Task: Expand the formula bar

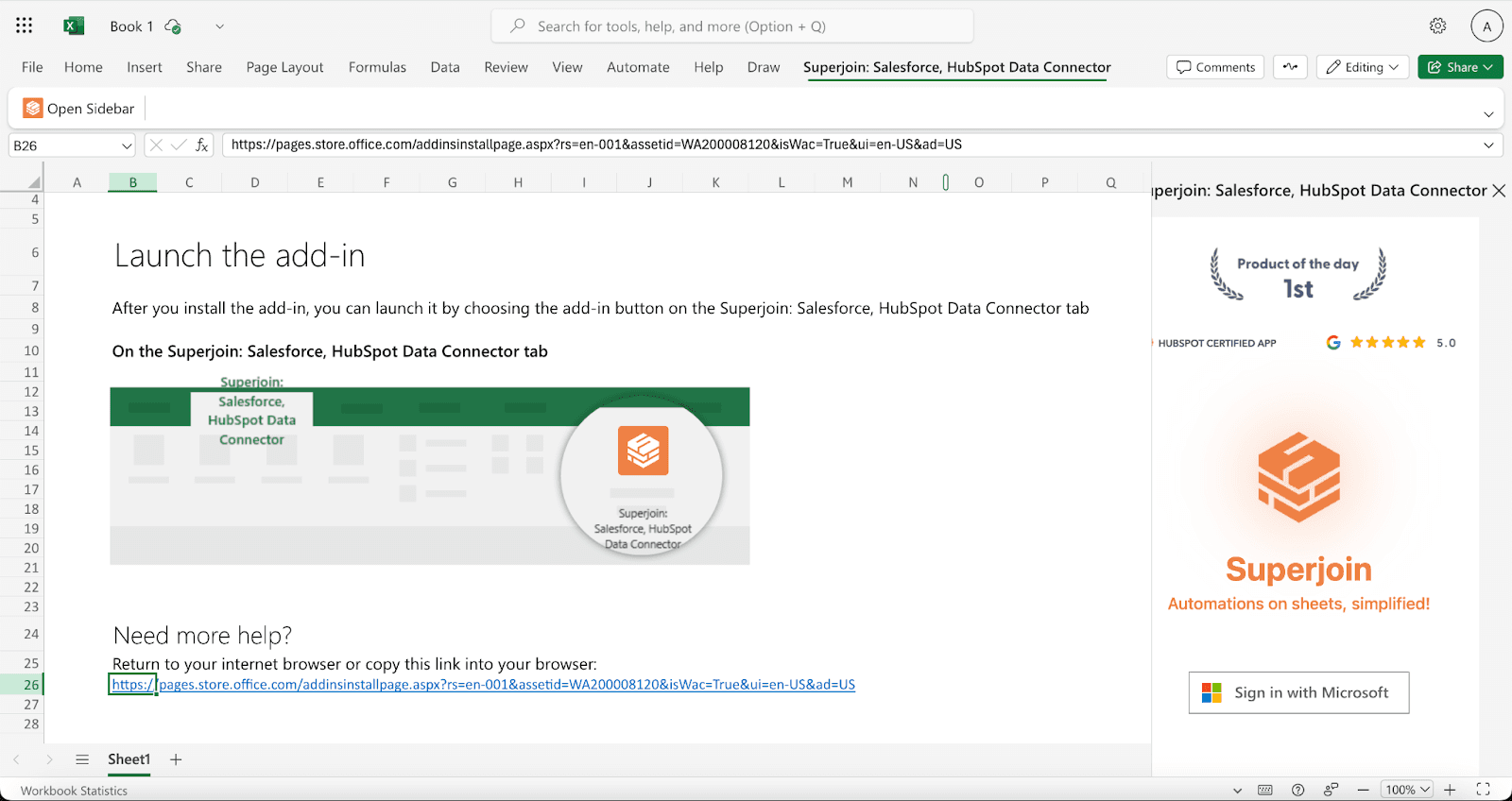Action: point(1488,145)
